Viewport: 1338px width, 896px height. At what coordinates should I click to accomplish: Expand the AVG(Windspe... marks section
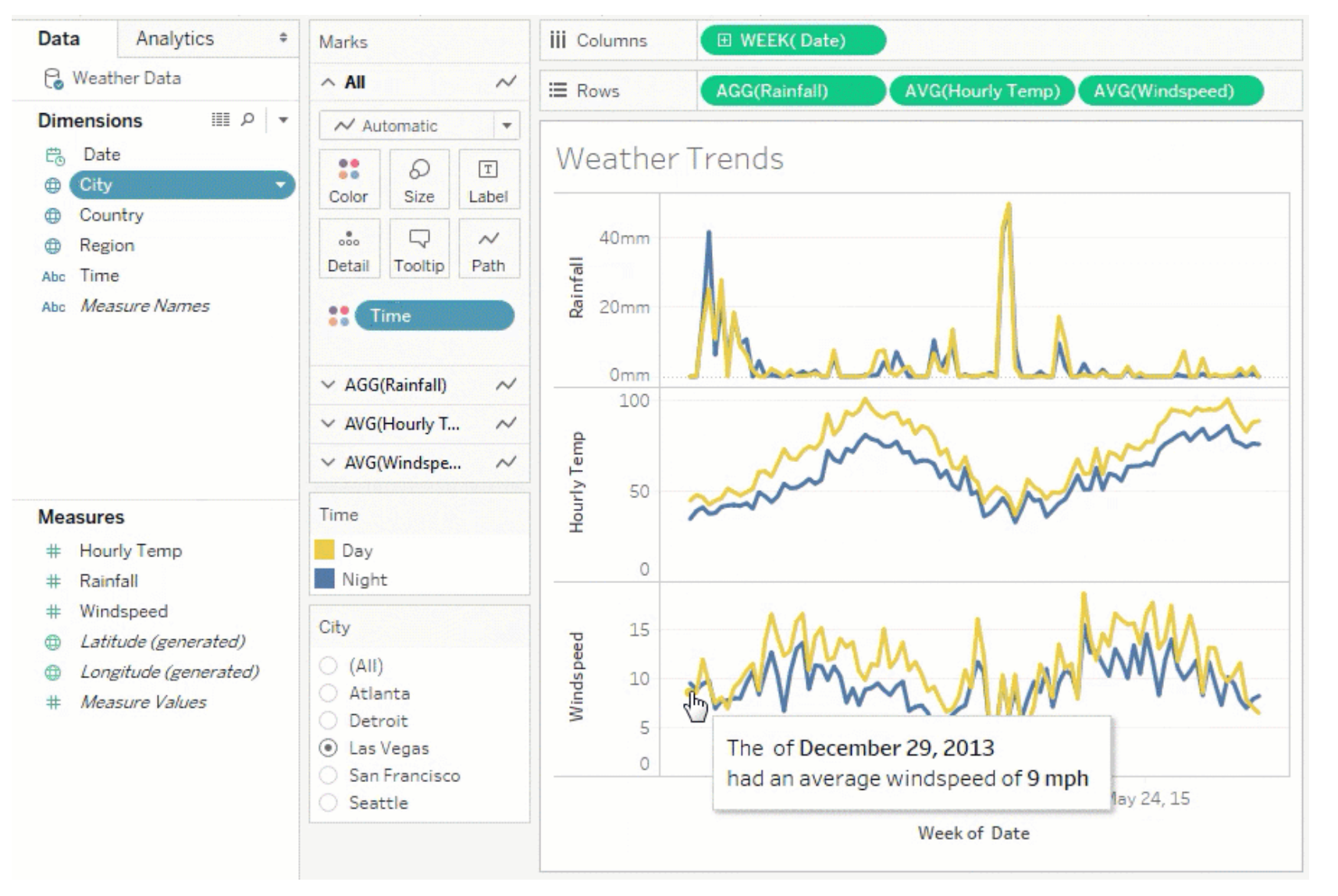click(x=329, y=463)
